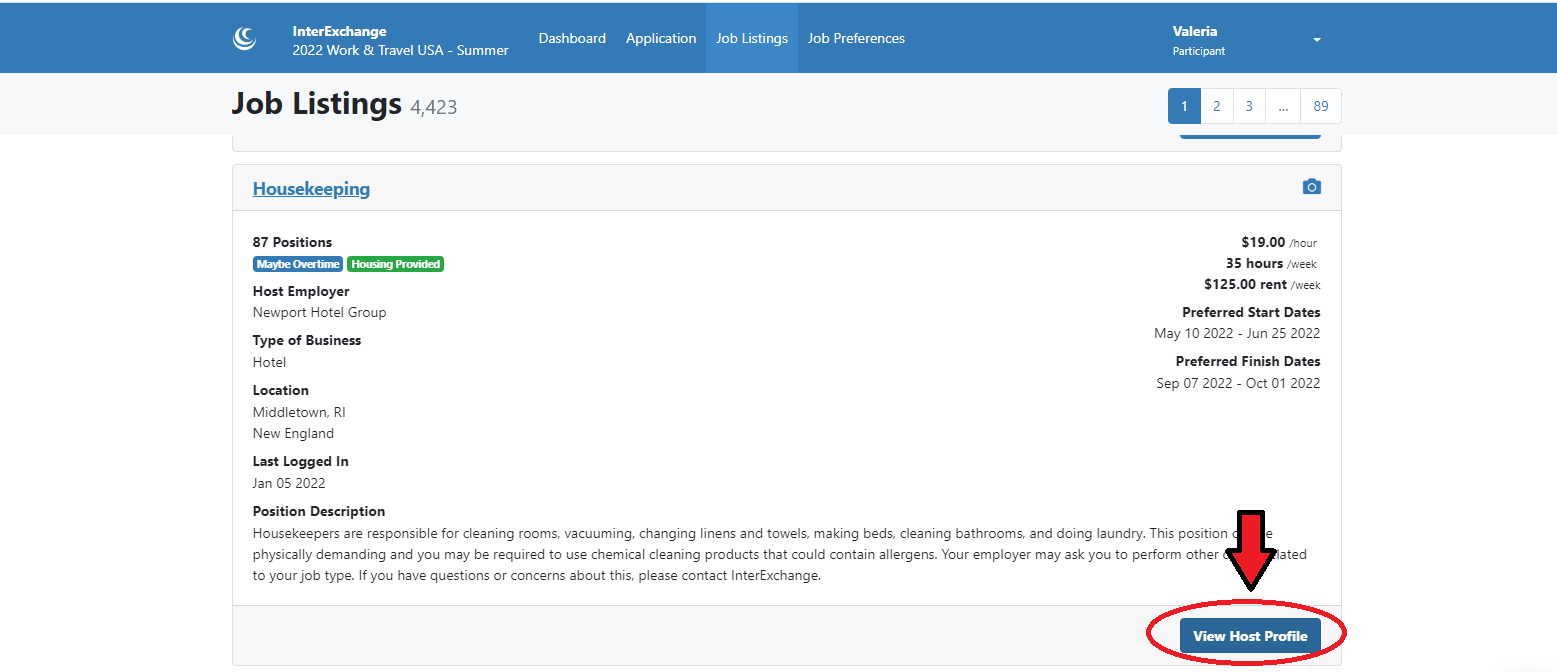Screen dimensions: 1557x672
Task: Click the InterExchange crescent logo
Action: [245, 39]
